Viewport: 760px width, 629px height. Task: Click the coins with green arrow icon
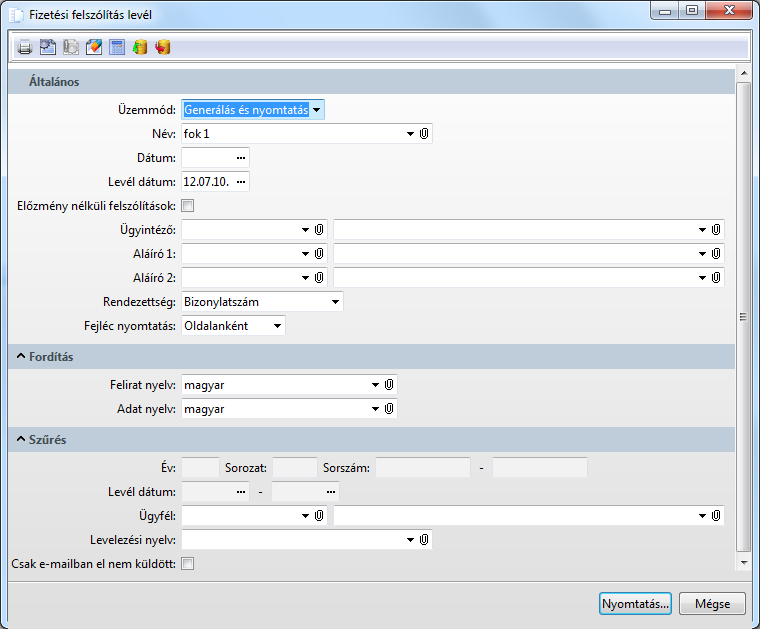(140, 47)
